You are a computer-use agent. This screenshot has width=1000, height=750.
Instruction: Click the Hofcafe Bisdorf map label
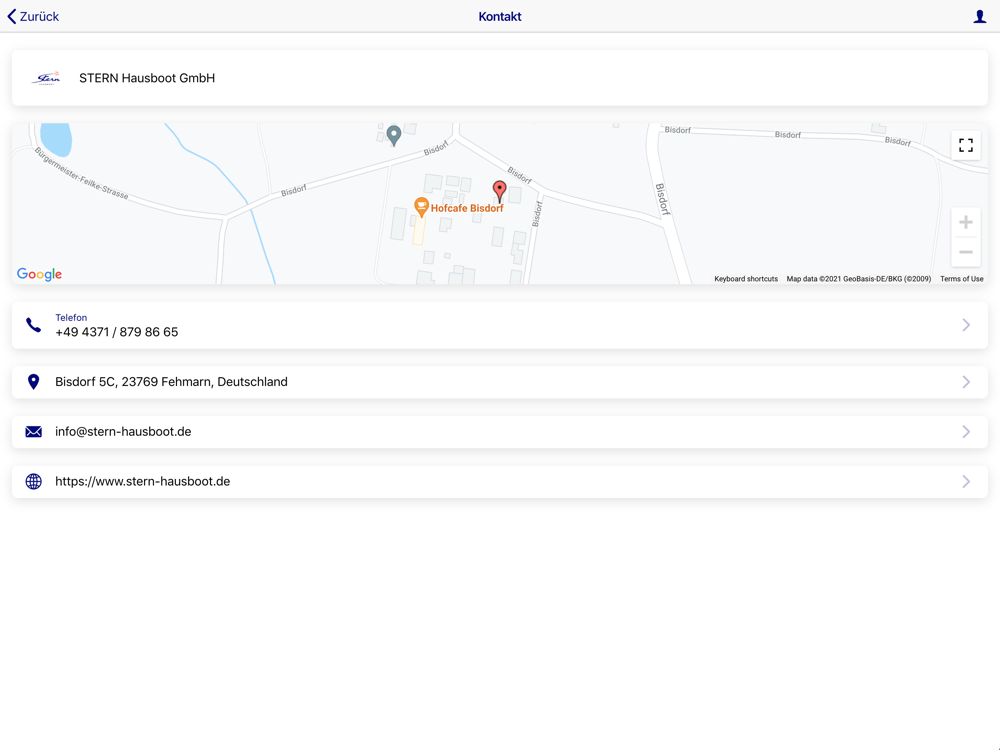467,208
